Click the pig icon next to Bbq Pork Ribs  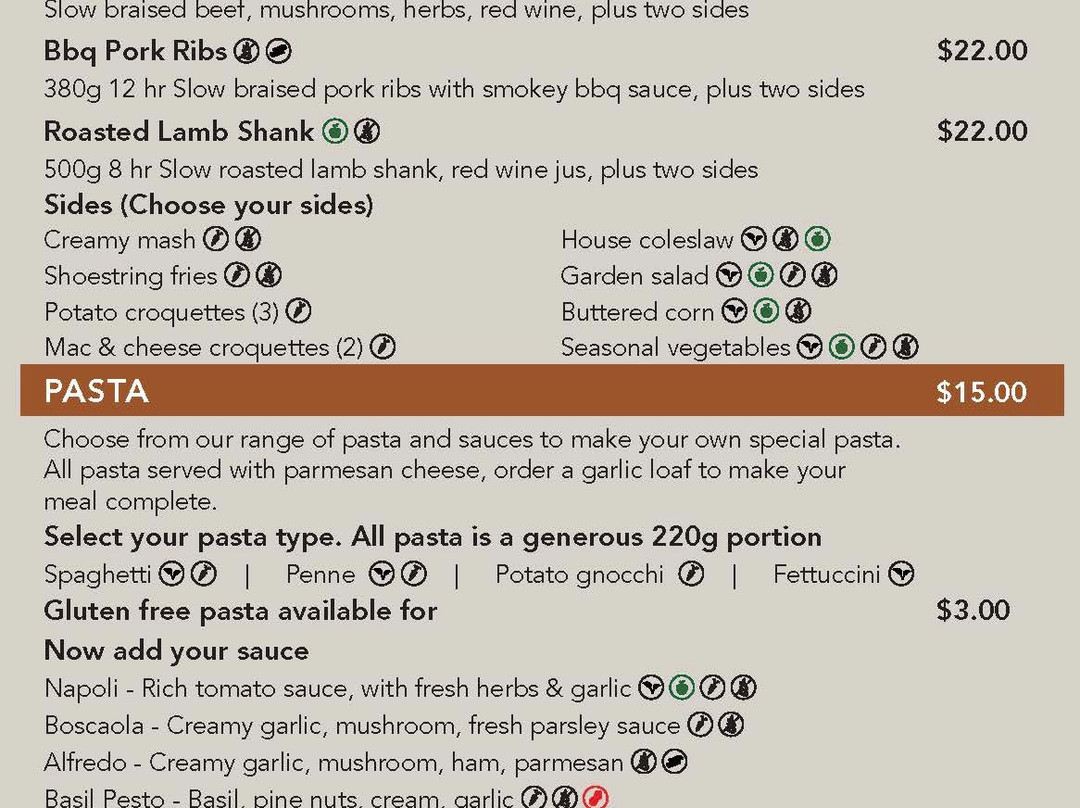coord(278,51)
